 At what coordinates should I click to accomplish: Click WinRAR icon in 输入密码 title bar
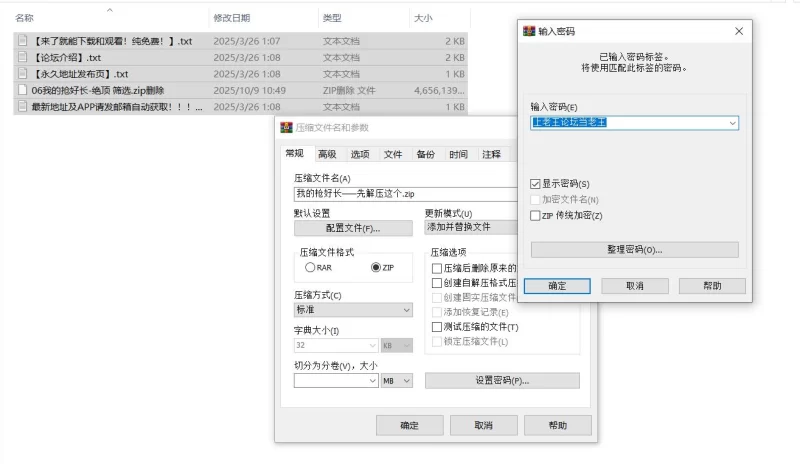click(x=530, y=32)
